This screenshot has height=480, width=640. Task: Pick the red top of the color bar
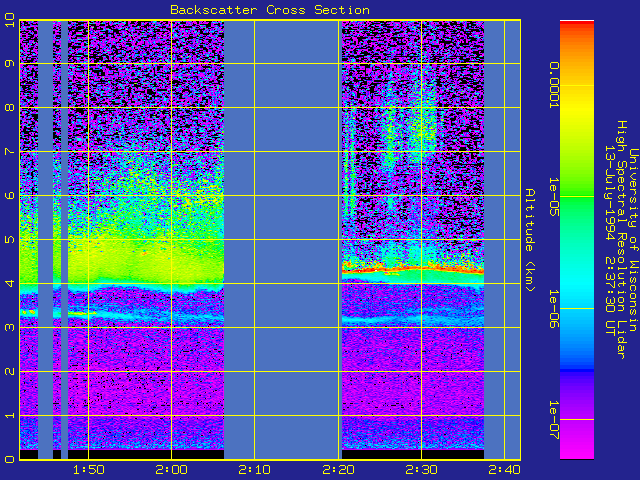pyautogui.click(x=577, y=24)
